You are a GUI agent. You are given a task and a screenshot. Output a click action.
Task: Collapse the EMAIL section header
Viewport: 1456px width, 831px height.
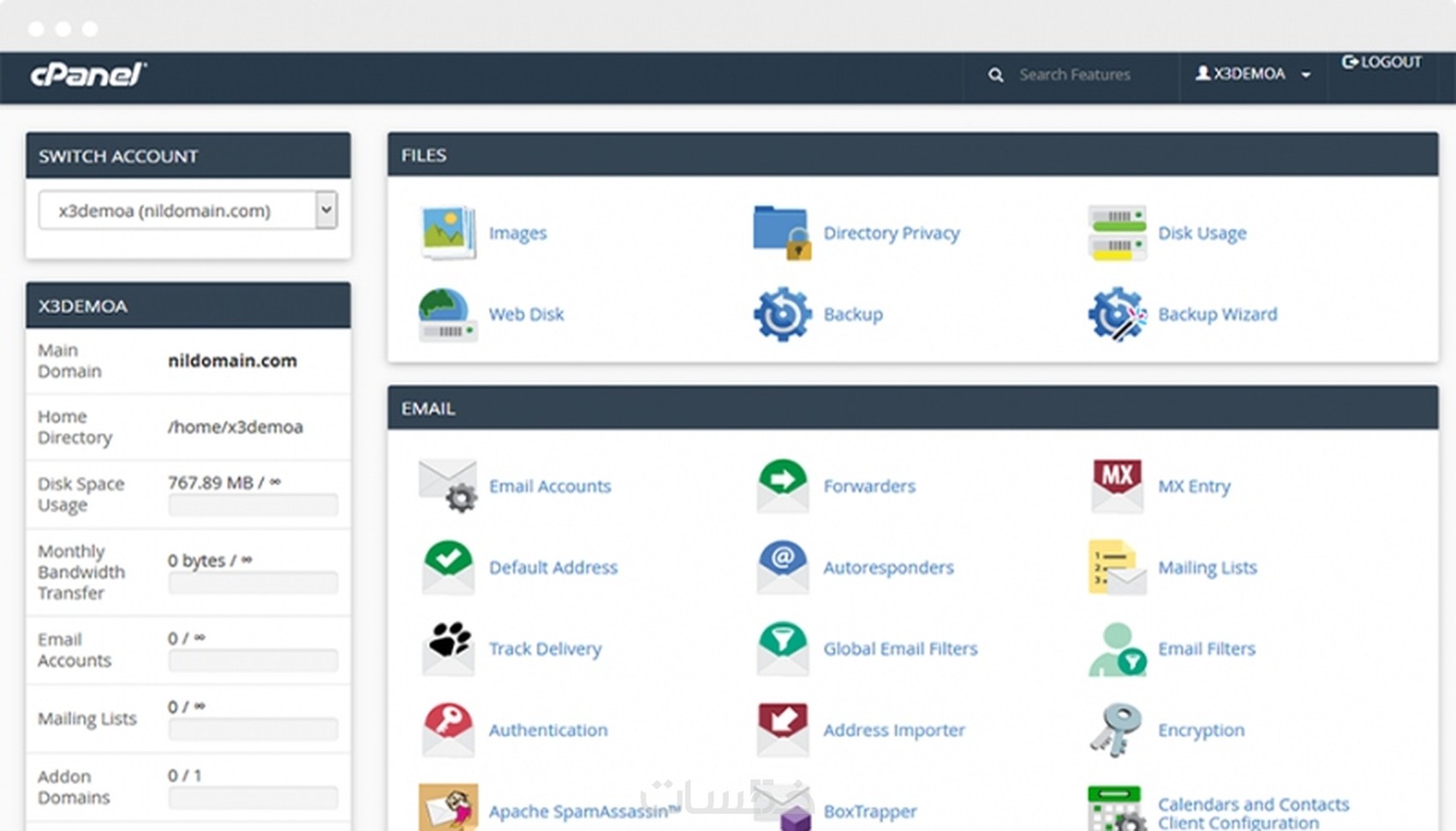click(913, 409)
